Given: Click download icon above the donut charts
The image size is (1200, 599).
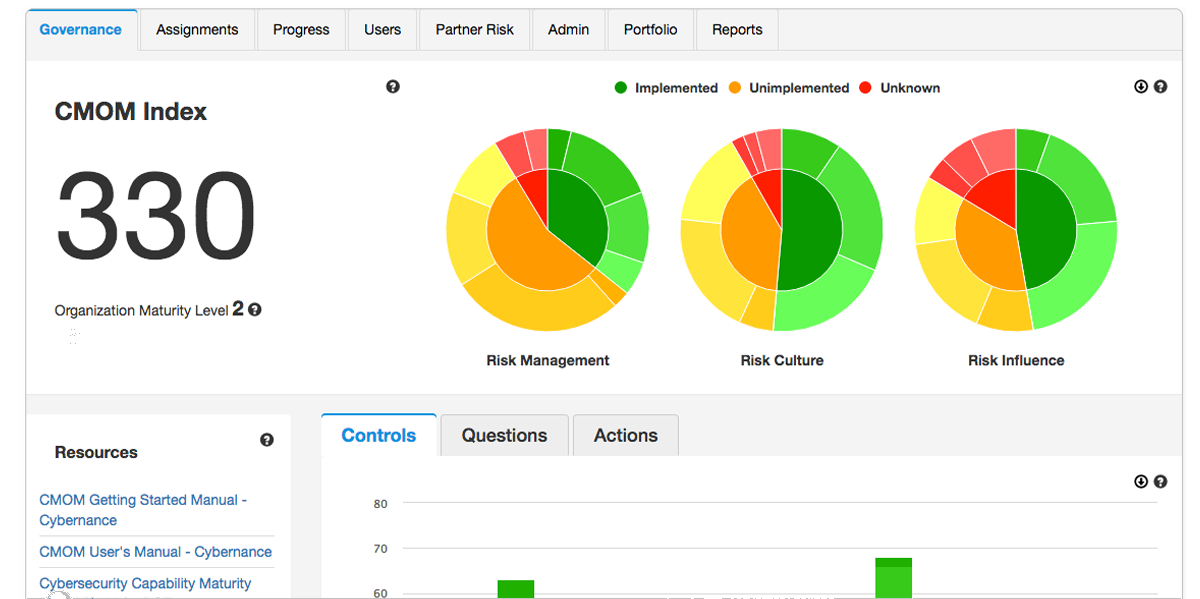Looking at the screenshot, I should click(1141, 87).
